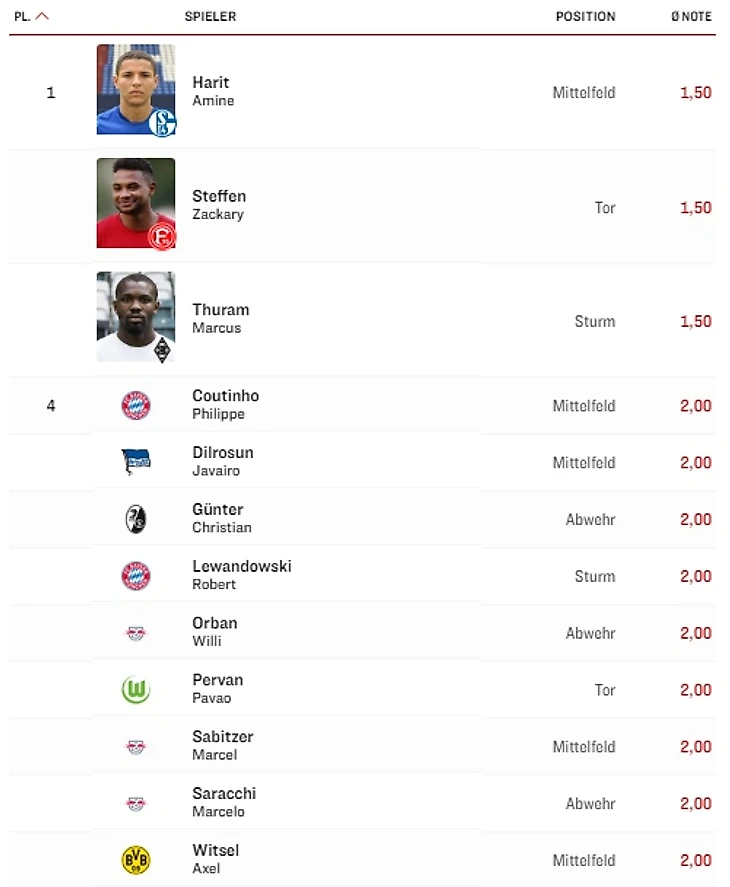The width and height of the screenshot is (730, 887).
Task: Click Bayern logo next to Lewandowski
Action: click(136, 576)
